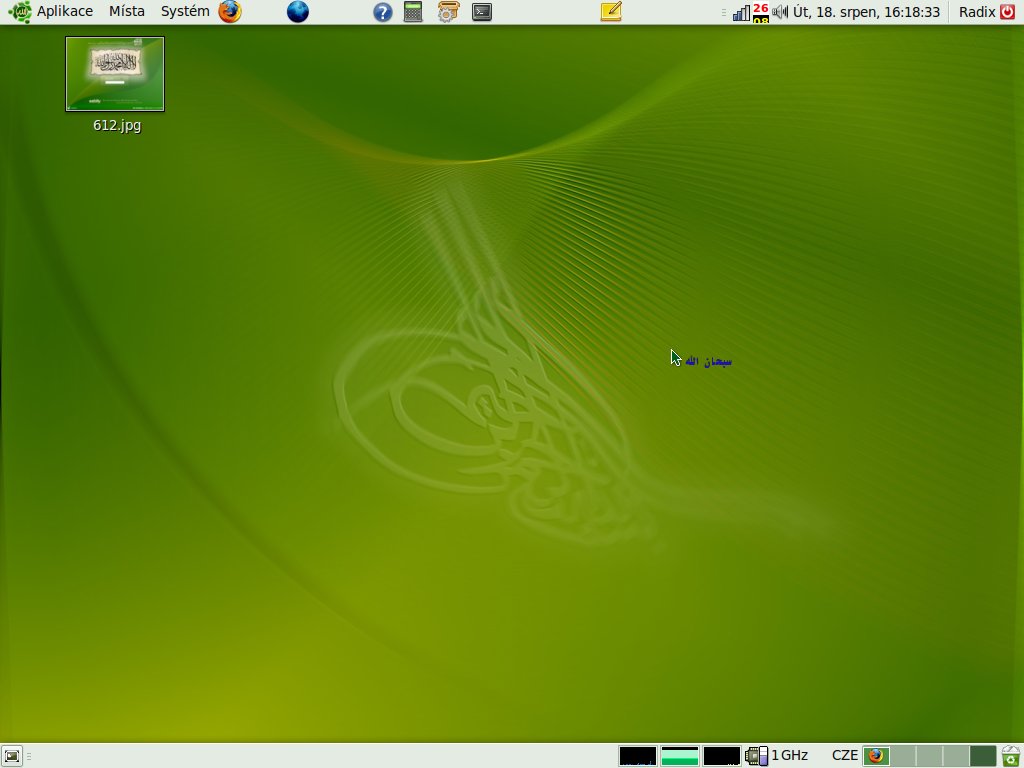Screen dimensions: 1024x768
Task: Click the CPU frequency 1 GHz monitor
Action: coord(777,756)
